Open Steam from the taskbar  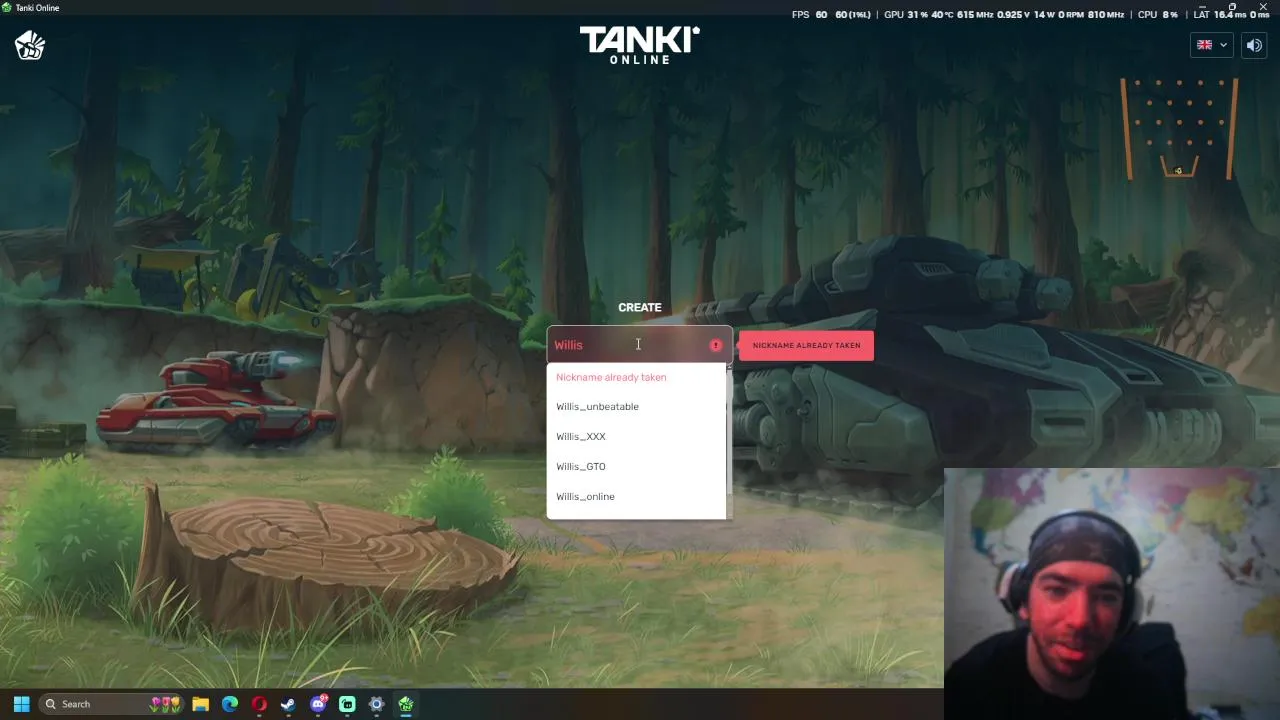tap(288, 704)
